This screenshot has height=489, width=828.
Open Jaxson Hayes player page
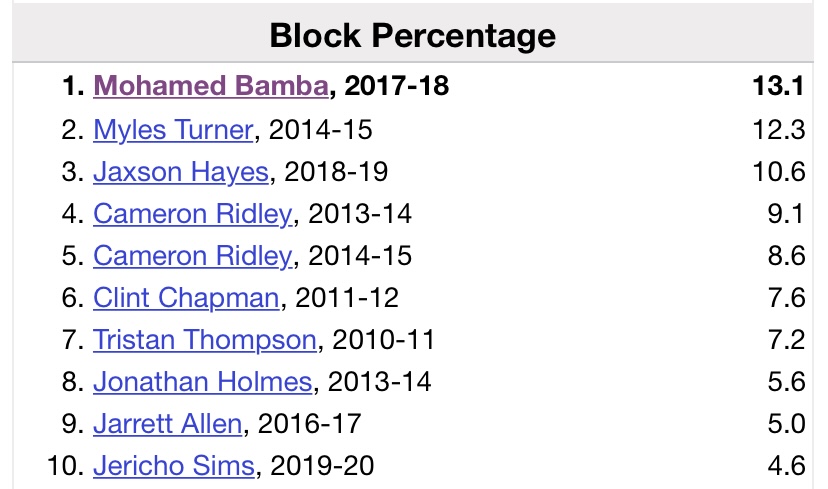click(180, 171)
